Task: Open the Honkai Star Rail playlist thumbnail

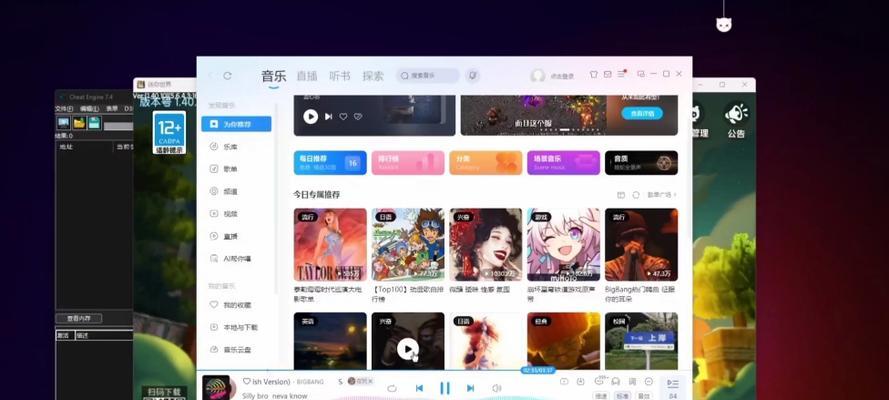Action: point(564,245)
